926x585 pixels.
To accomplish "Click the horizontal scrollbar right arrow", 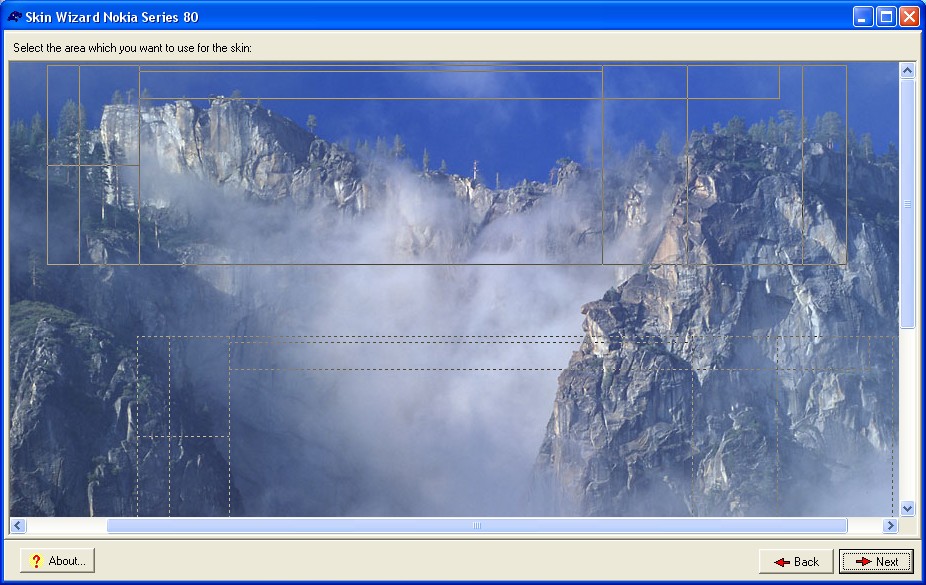I will coord(890,525).
